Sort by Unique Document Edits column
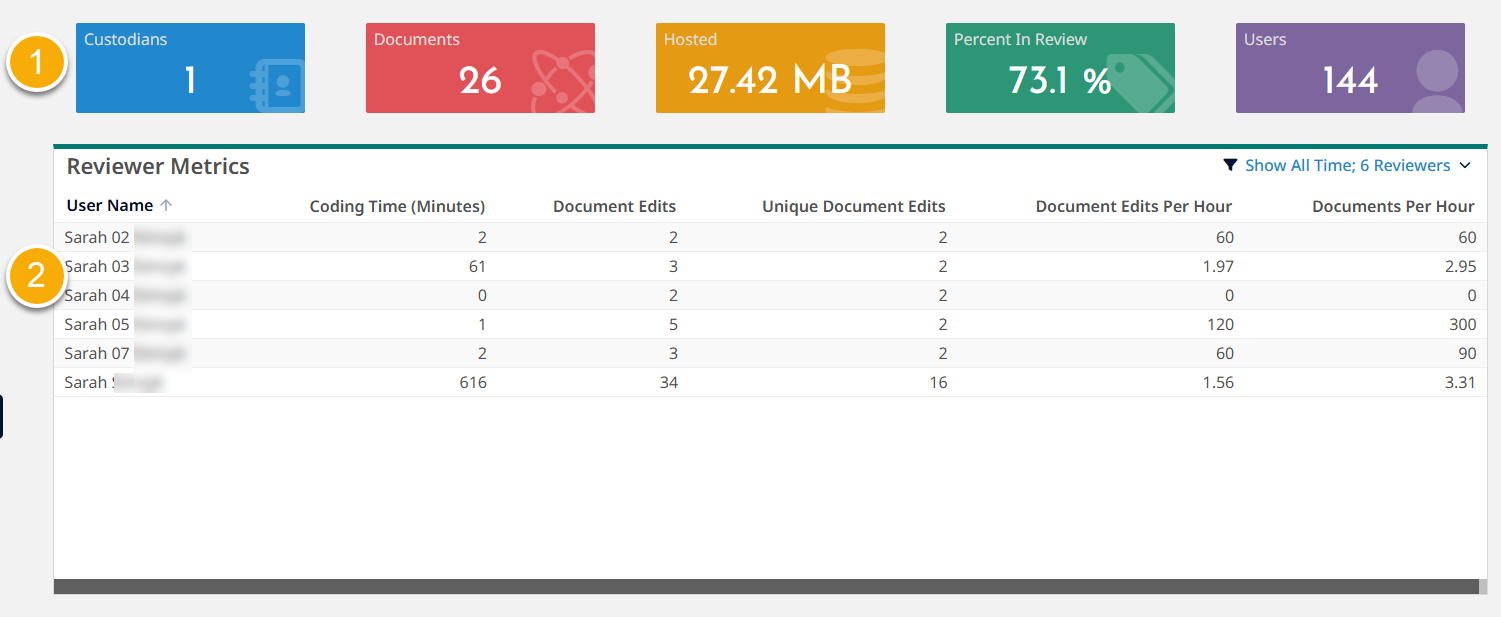This screenshot has height=617, width=1501. coord(853,207)
